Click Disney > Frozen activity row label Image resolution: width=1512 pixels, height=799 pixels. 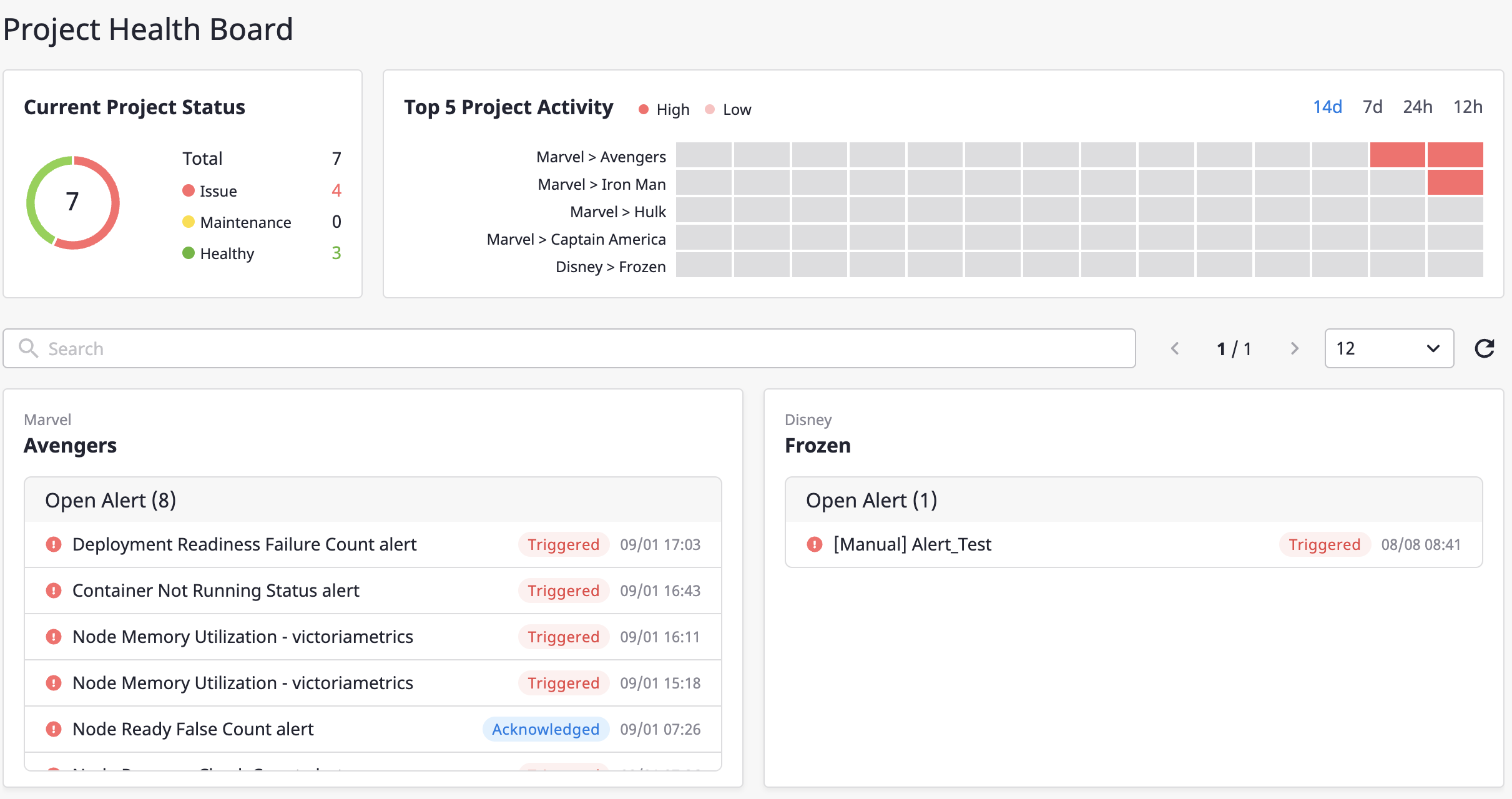(x=611, y=267)
